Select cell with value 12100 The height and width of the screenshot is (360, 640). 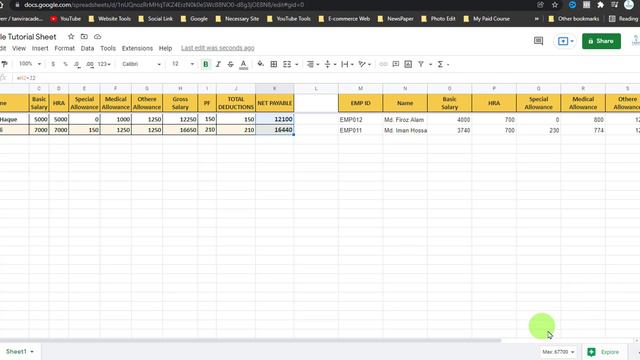pos(275,119)
